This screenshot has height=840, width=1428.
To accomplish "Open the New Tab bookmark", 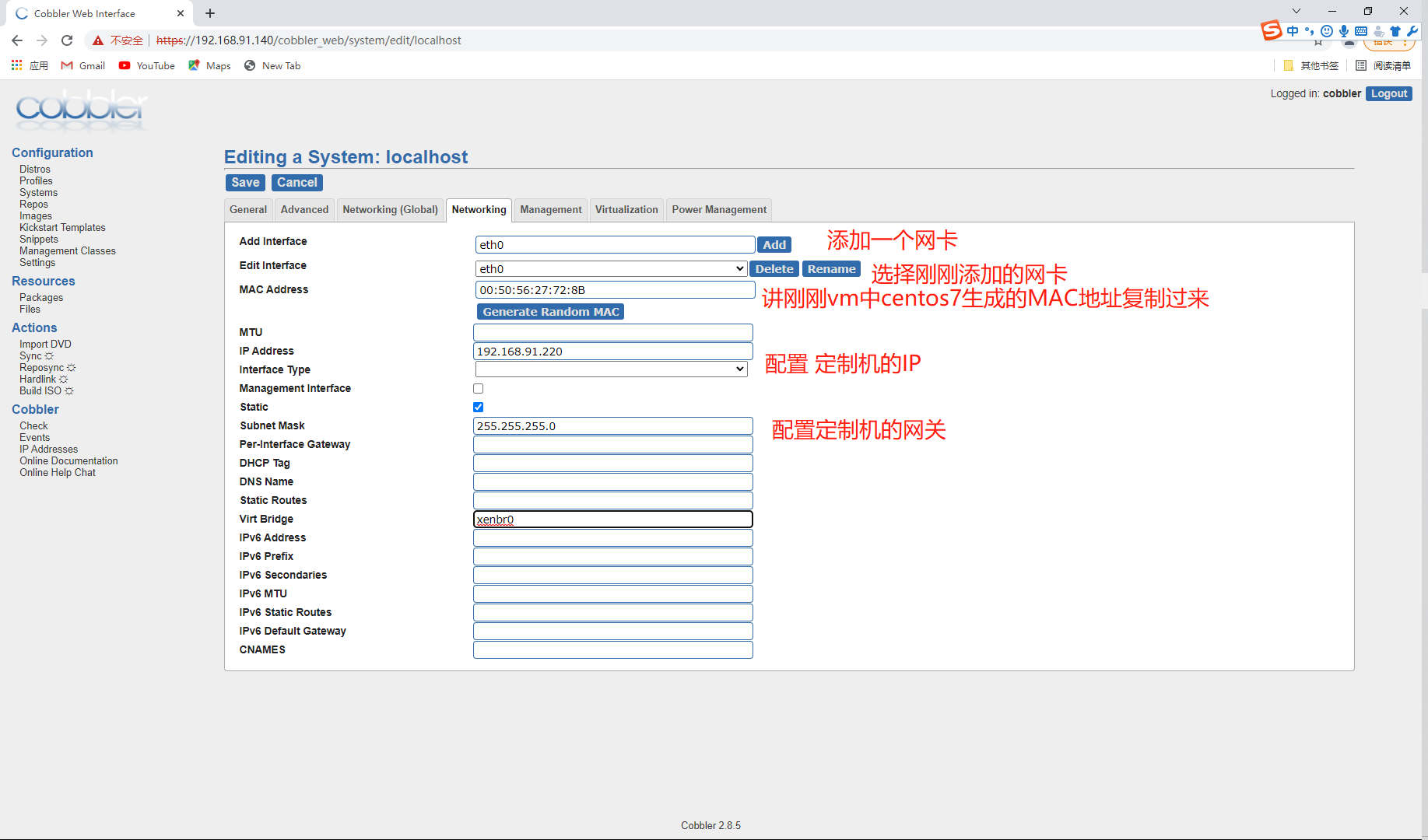I will 272,65.
